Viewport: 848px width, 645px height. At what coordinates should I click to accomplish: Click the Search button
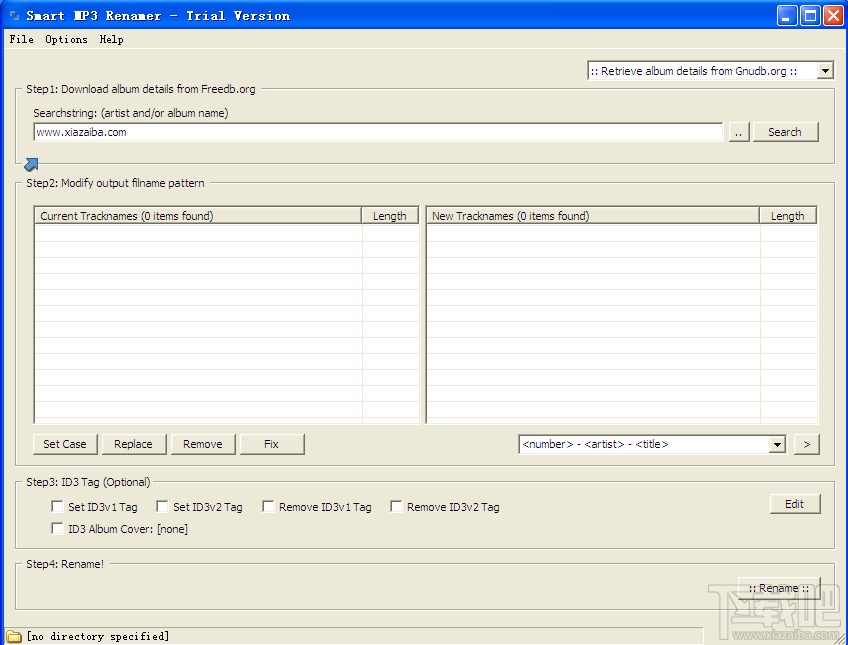click(785, 132)
